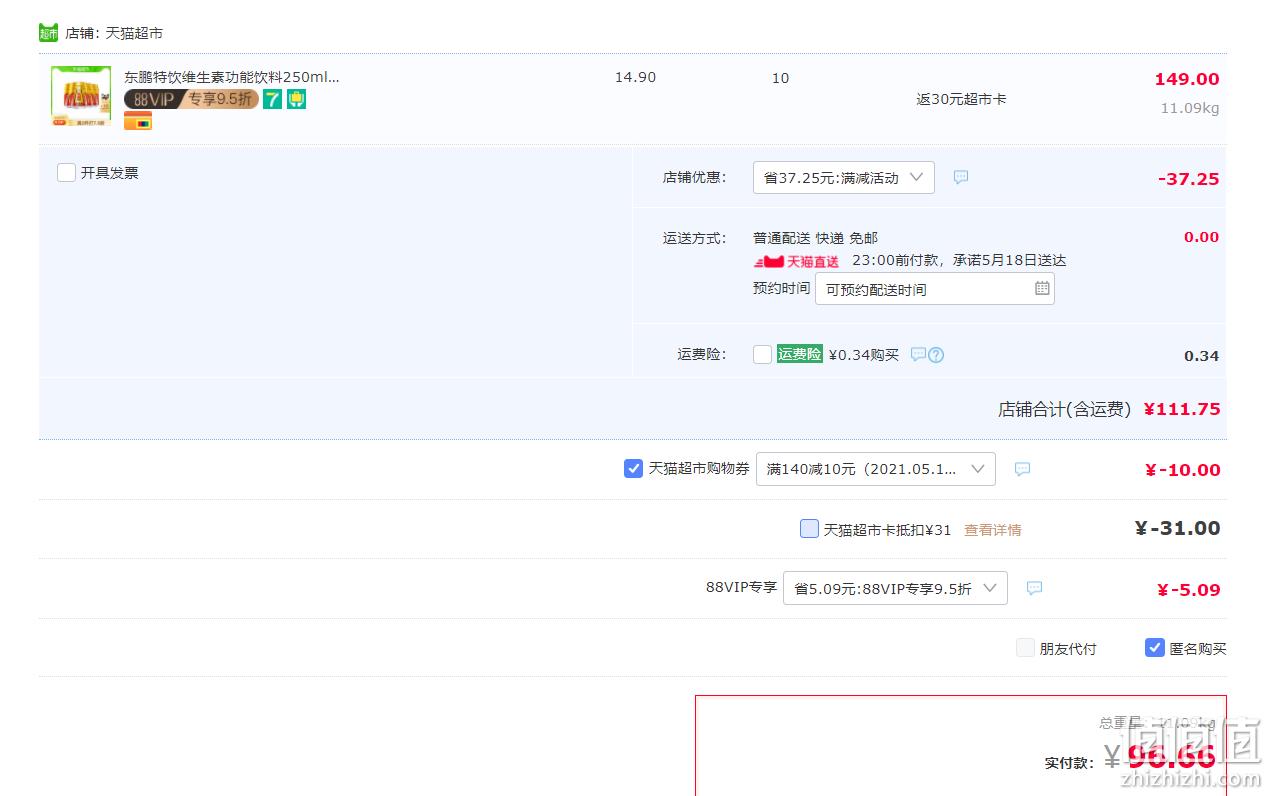
Task: Click the ¥-10.00 coupon amount
Action: (x=1183, y=470)
